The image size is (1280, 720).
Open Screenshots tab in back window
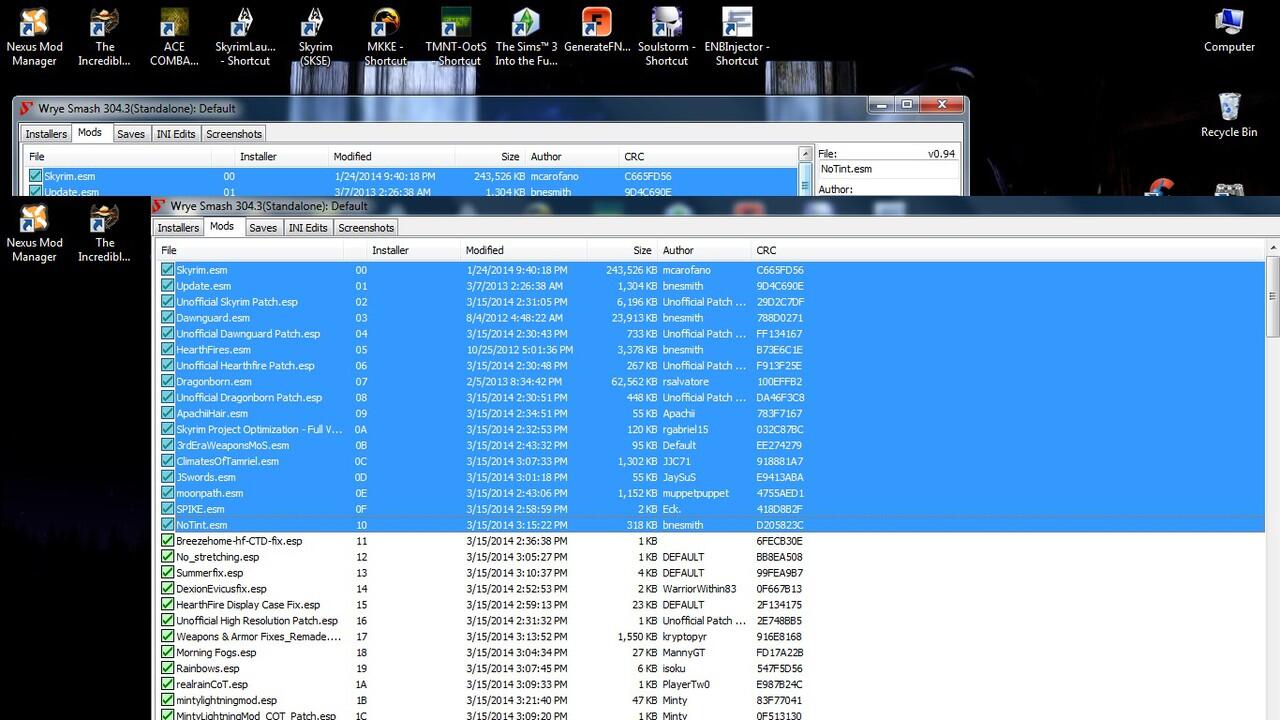[234, 134]
